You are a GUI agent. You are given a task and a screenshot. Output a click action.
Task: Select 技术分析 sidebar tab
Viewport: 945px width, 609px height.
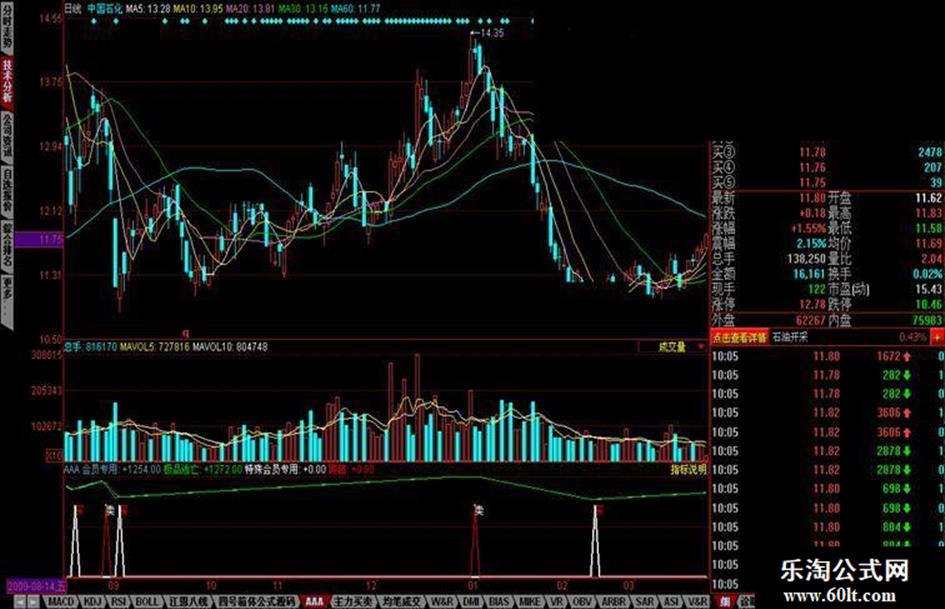7,81
